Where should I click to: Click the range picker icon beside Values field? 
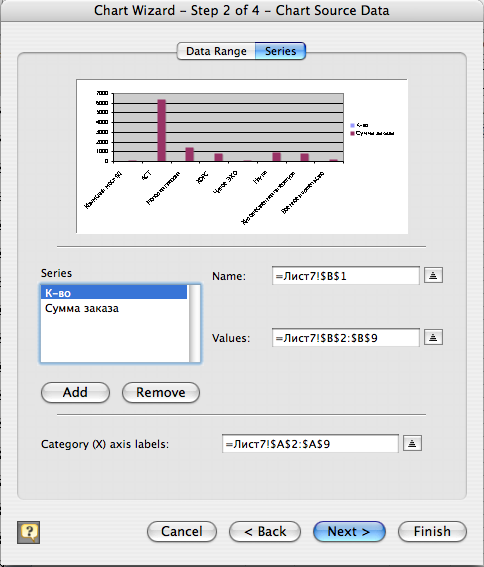[x=433, y=337]
